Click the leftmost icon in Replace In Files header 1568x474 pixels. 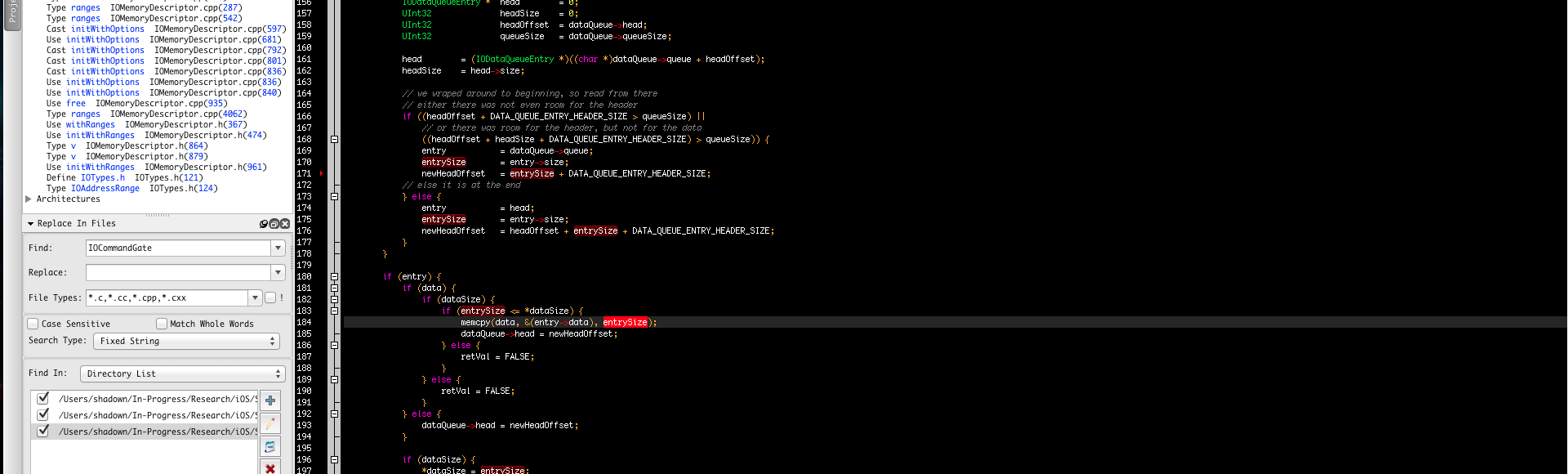(264, 223)
